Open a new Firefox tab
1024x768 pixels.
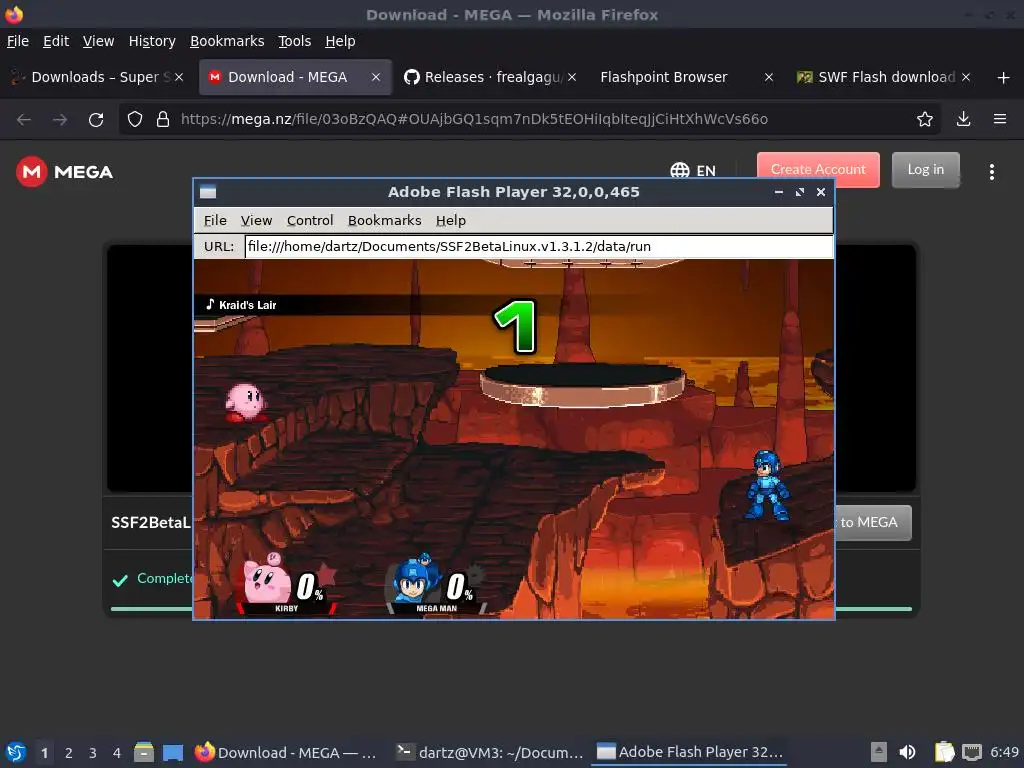pyautogui.click(x=1004, y=78)
